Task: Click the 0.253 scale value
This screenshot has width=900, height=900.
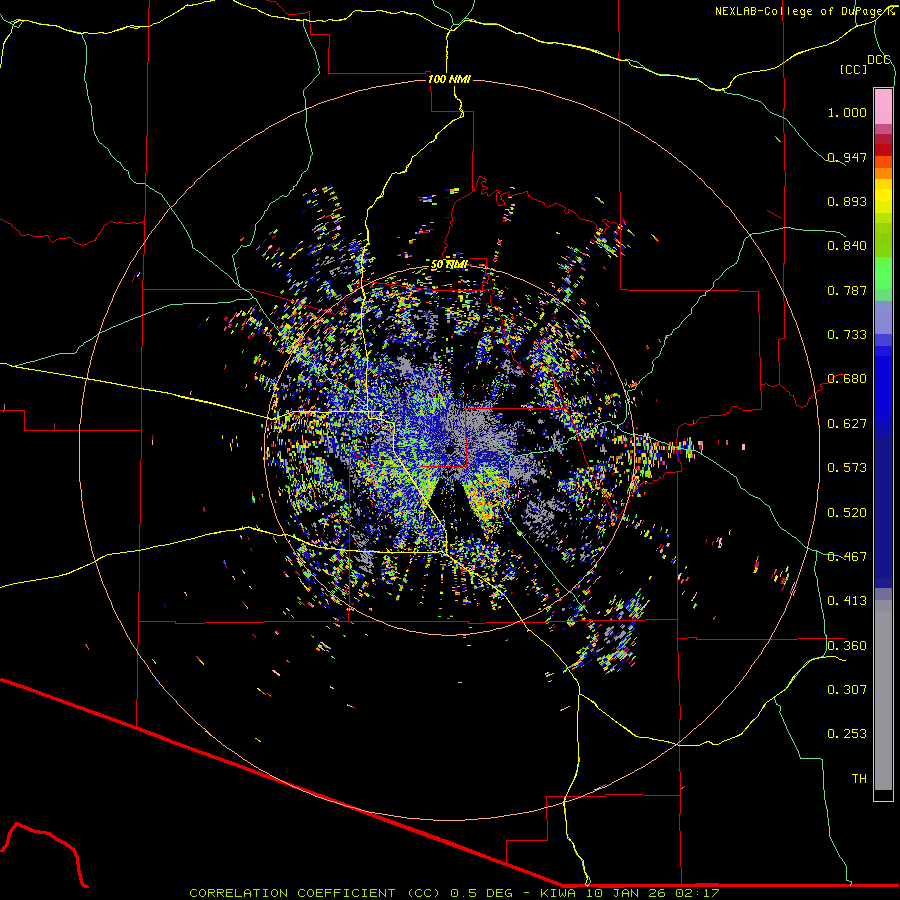Action: point(847,734)
